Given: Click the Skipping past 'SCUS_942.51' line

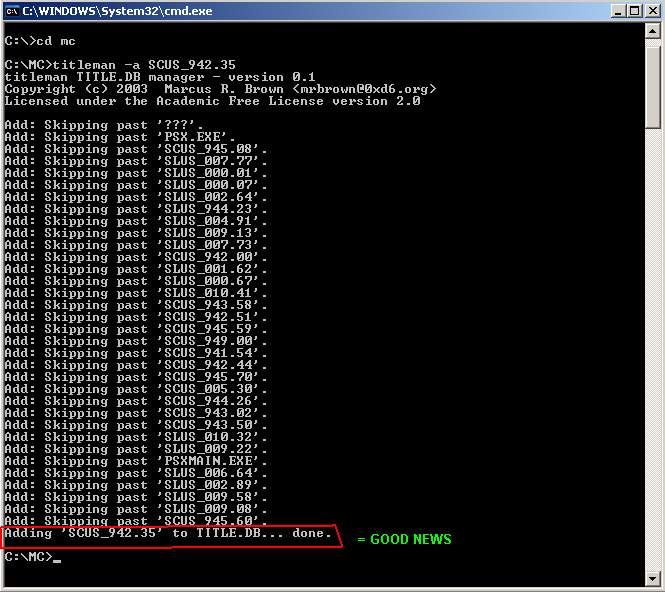Looking at the screenshot, I should (x=136, y=317).
